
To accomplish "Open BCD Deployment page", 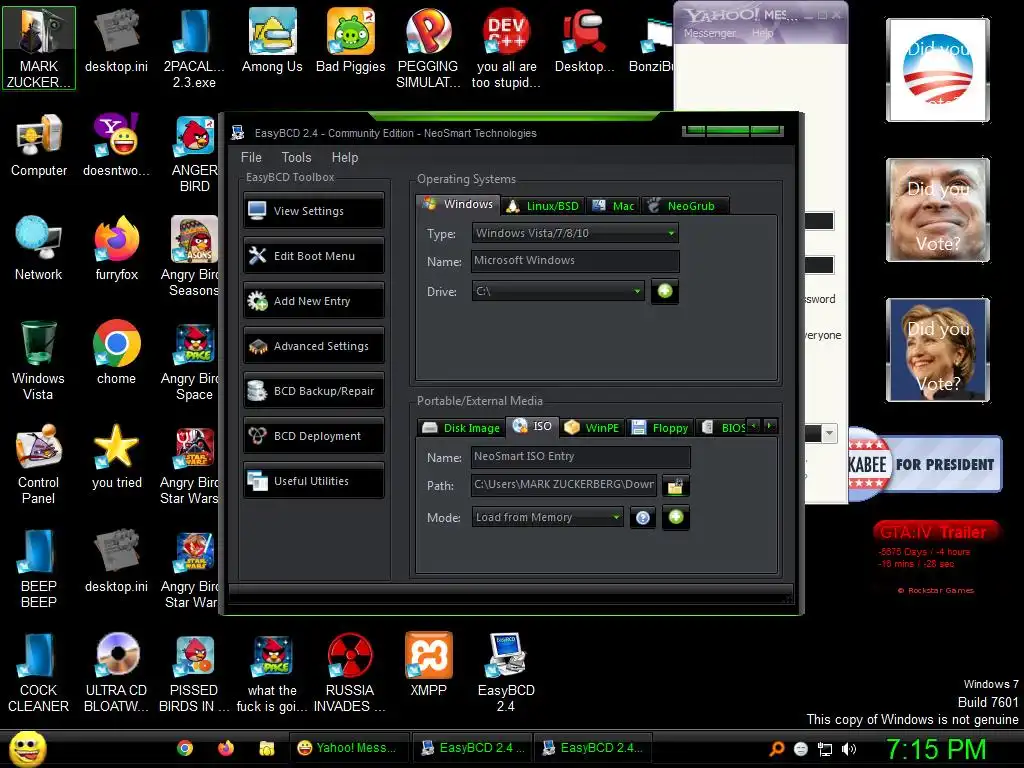I will tap(313, 436).
